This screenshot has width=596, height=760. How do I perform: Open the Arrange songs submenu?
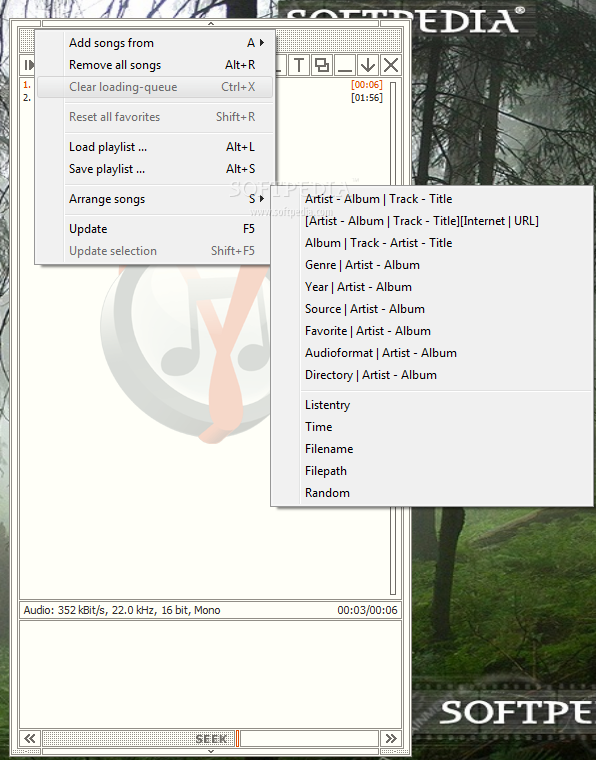155,199
